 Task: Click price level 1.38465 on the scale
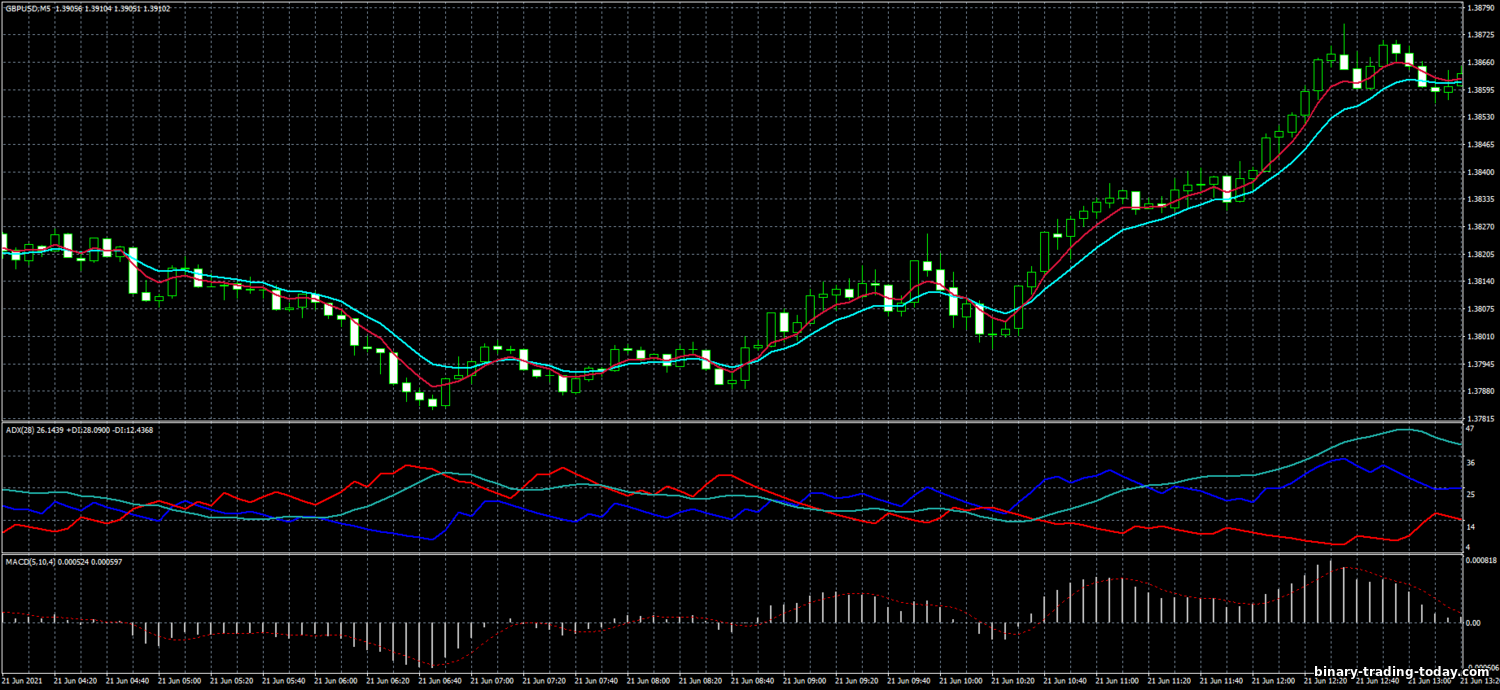[x=1480, y=145]
